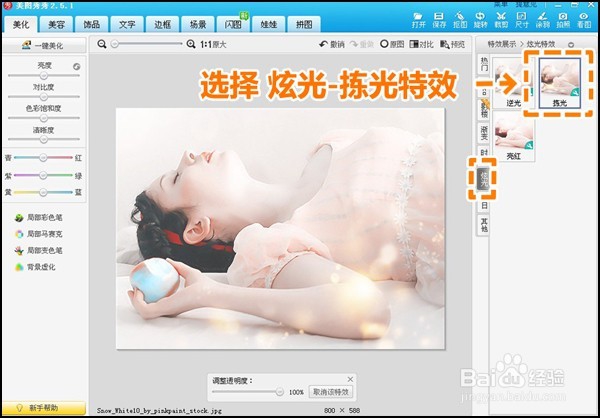Screen dimensions: 600x418
Task: Click the file name Snow_White10_by_pinkpaint_stock.jpg
Action: (x=159, y=410)
